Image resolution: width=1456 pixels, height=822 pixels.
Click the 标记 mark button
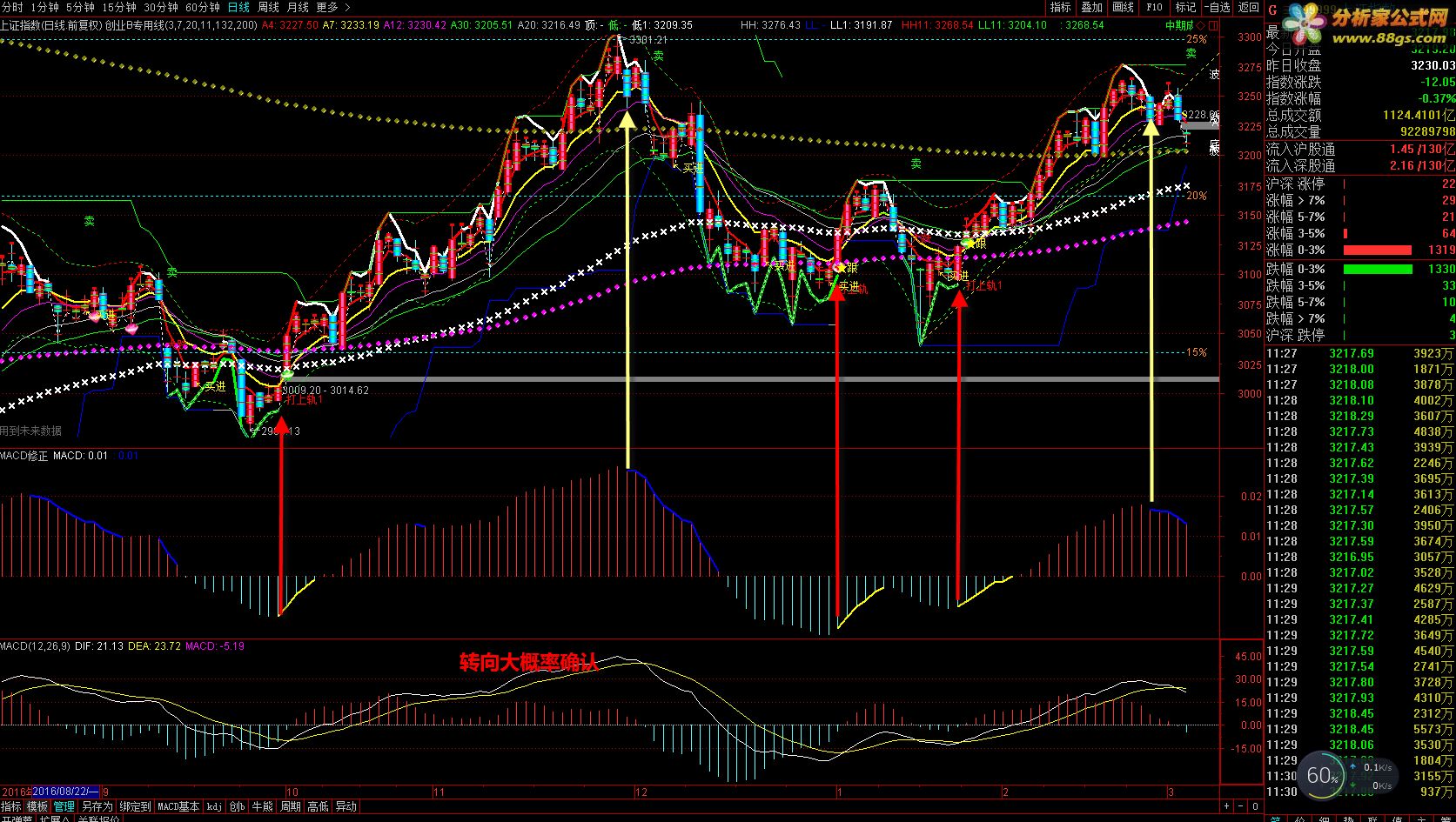1185,7
